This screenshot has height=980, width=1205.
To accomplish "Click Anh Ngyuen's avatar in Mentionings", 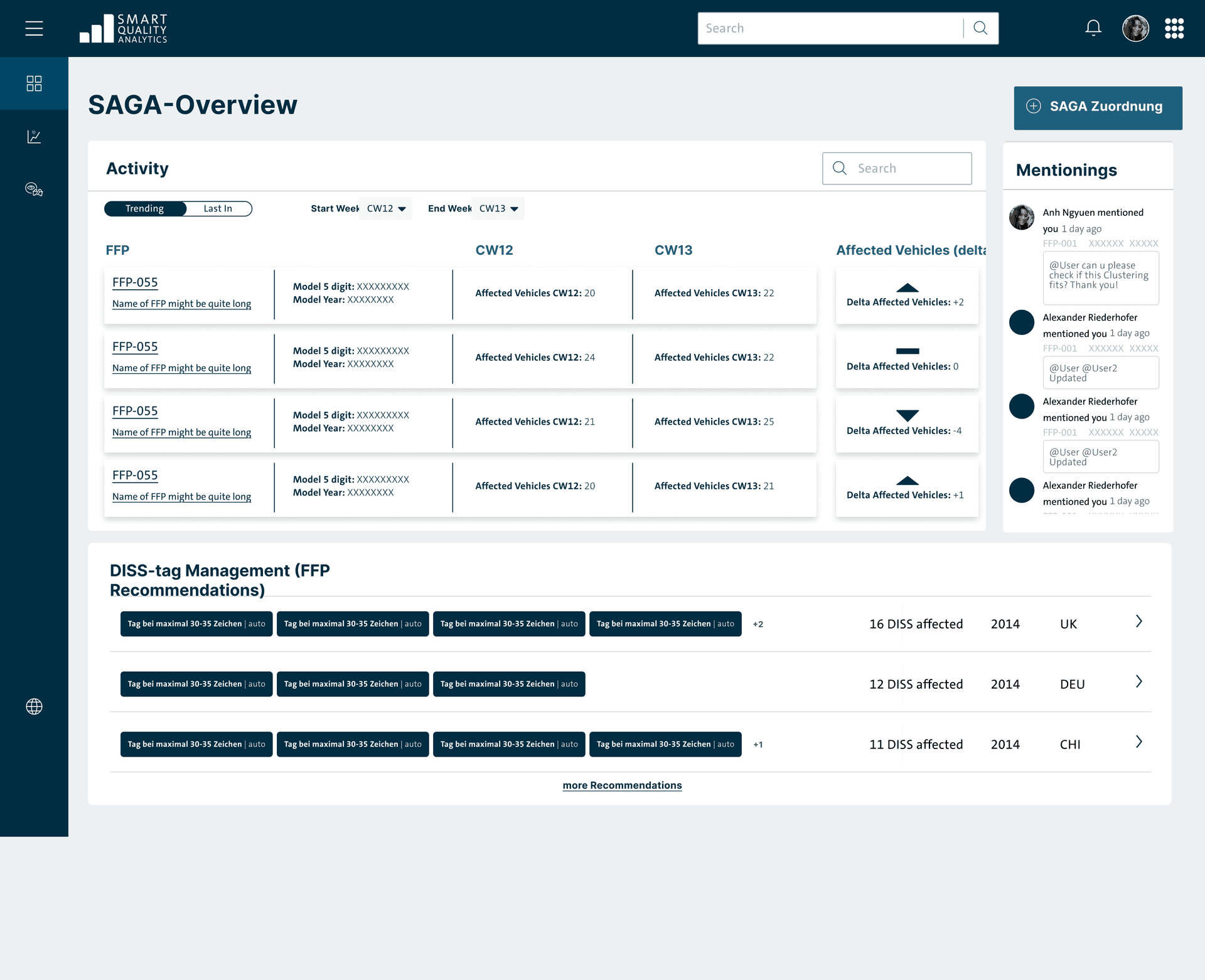I will click(x=1022, y=218).
